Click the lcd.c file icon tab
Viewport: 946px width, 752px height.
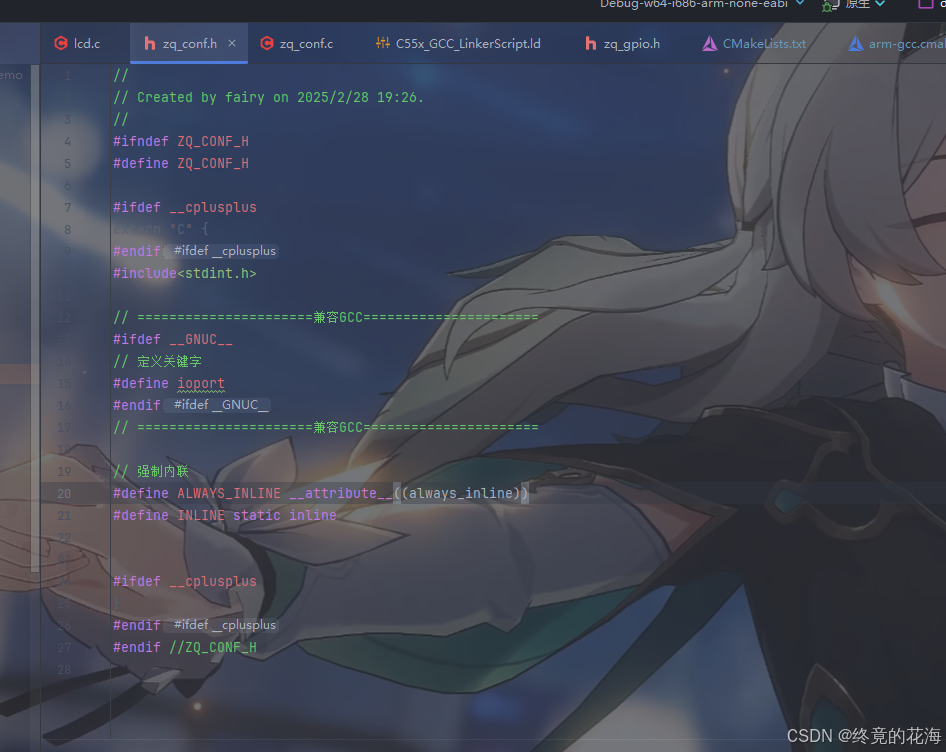[x=61, y=43]
